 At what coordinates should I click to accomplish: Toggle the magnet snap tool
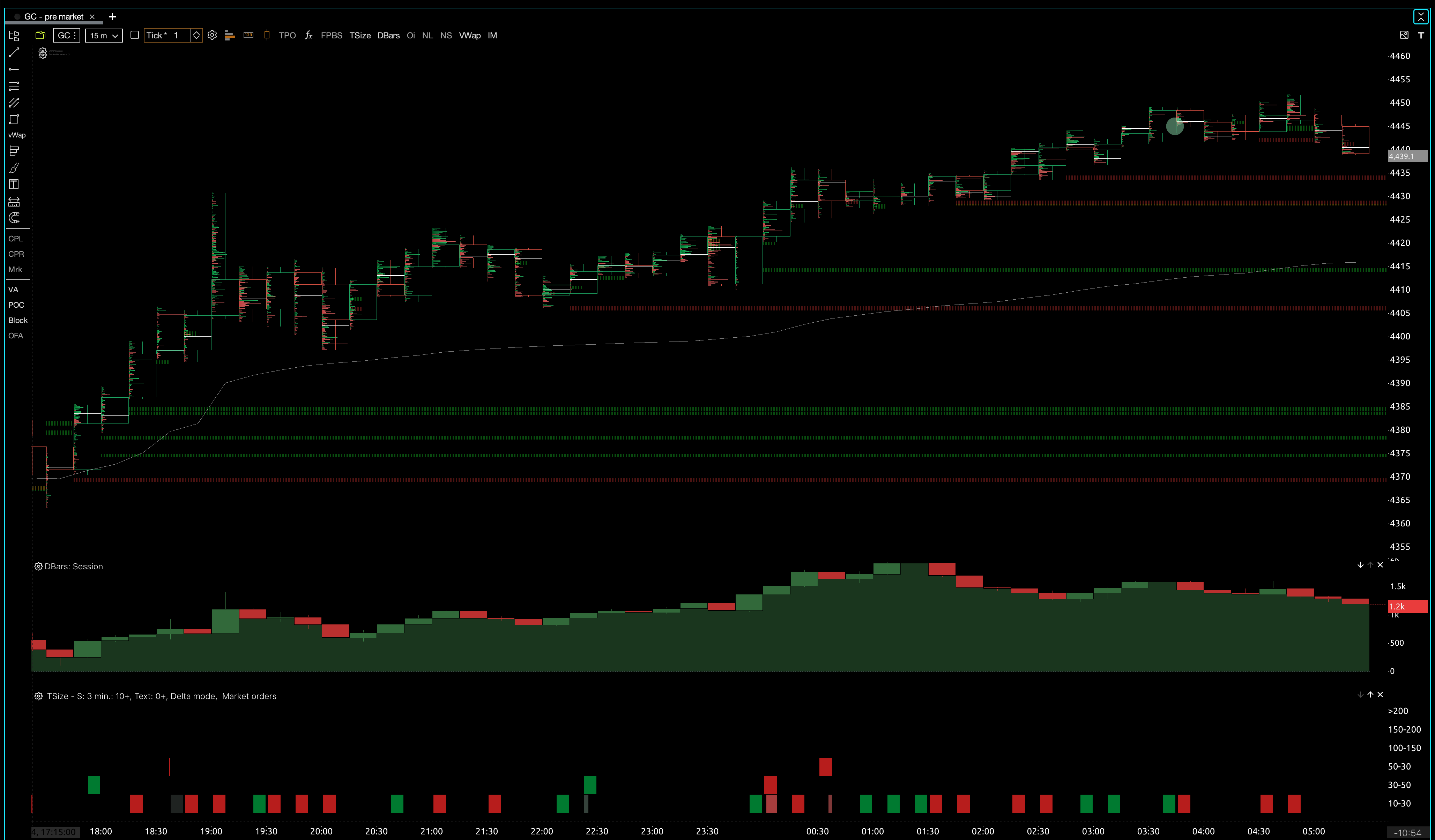tap(14, 218)
